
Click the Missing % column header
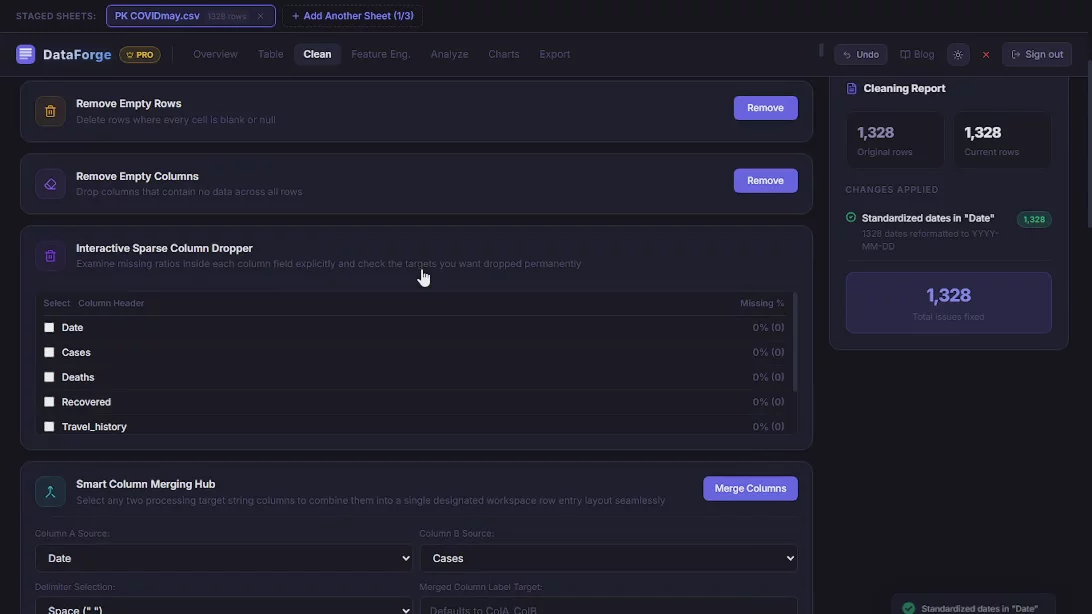(762, 303)
